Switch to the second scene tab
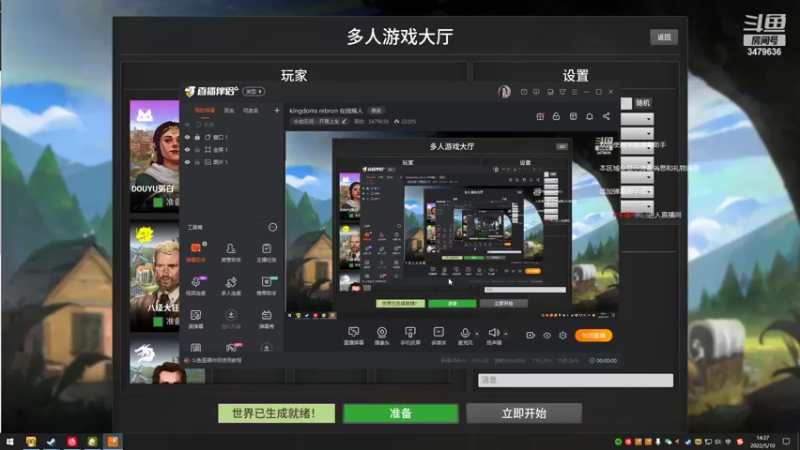Screen dimensions: 800x450 229,110
